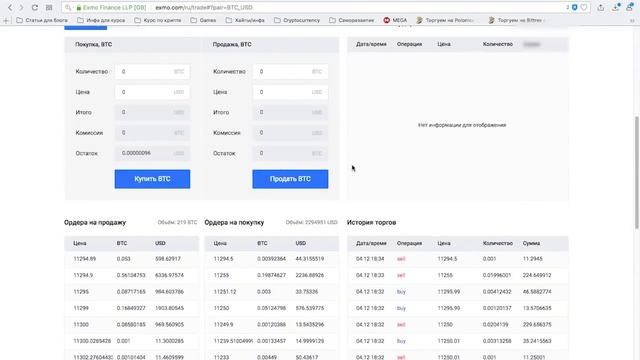This screenshot has width=640, height=360.
Task: Click the sell 'Цена' USD input field
Action: [x=290, y=92]
